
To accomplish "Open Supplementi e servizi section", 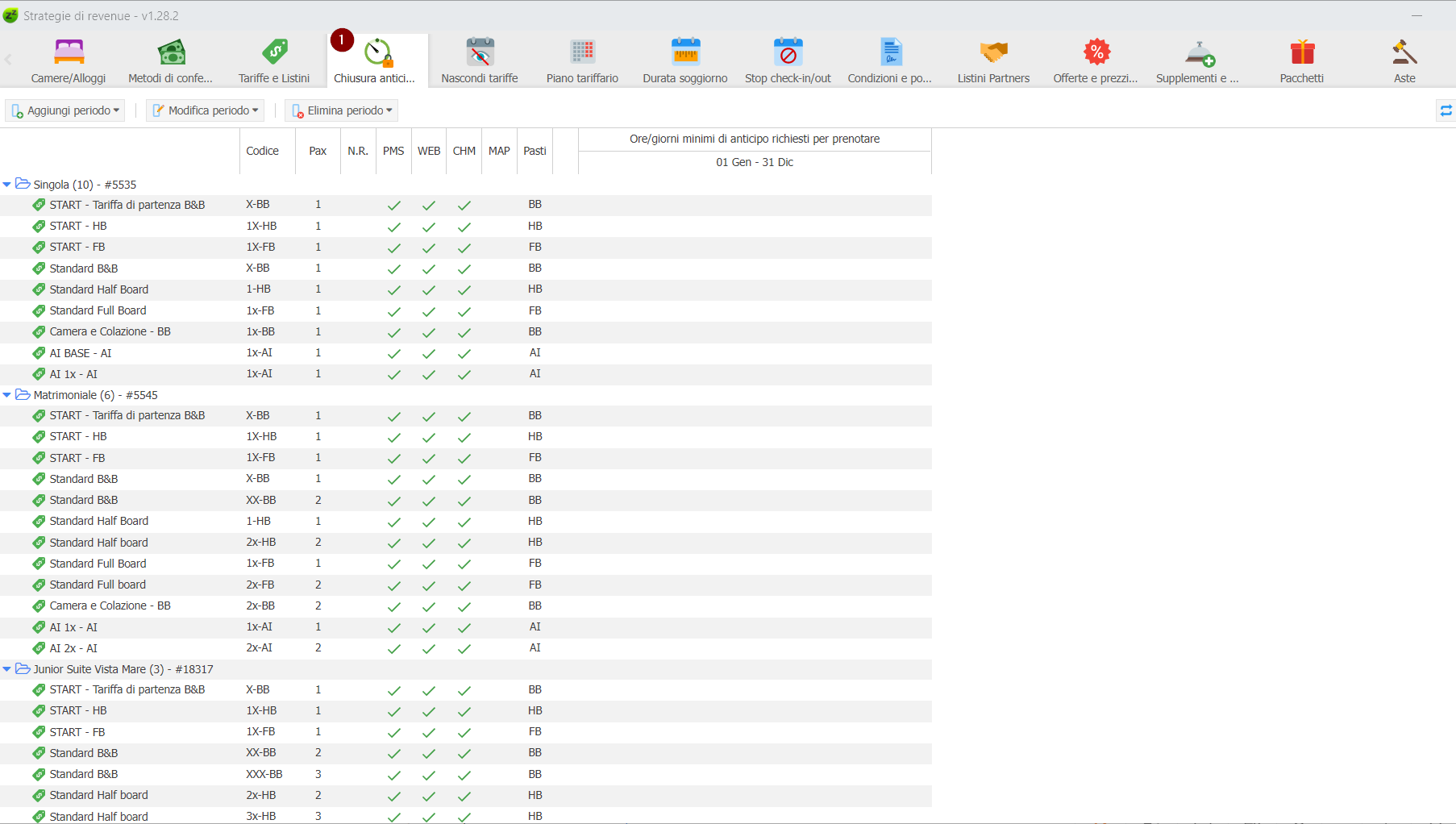I will pos(1198,61).
